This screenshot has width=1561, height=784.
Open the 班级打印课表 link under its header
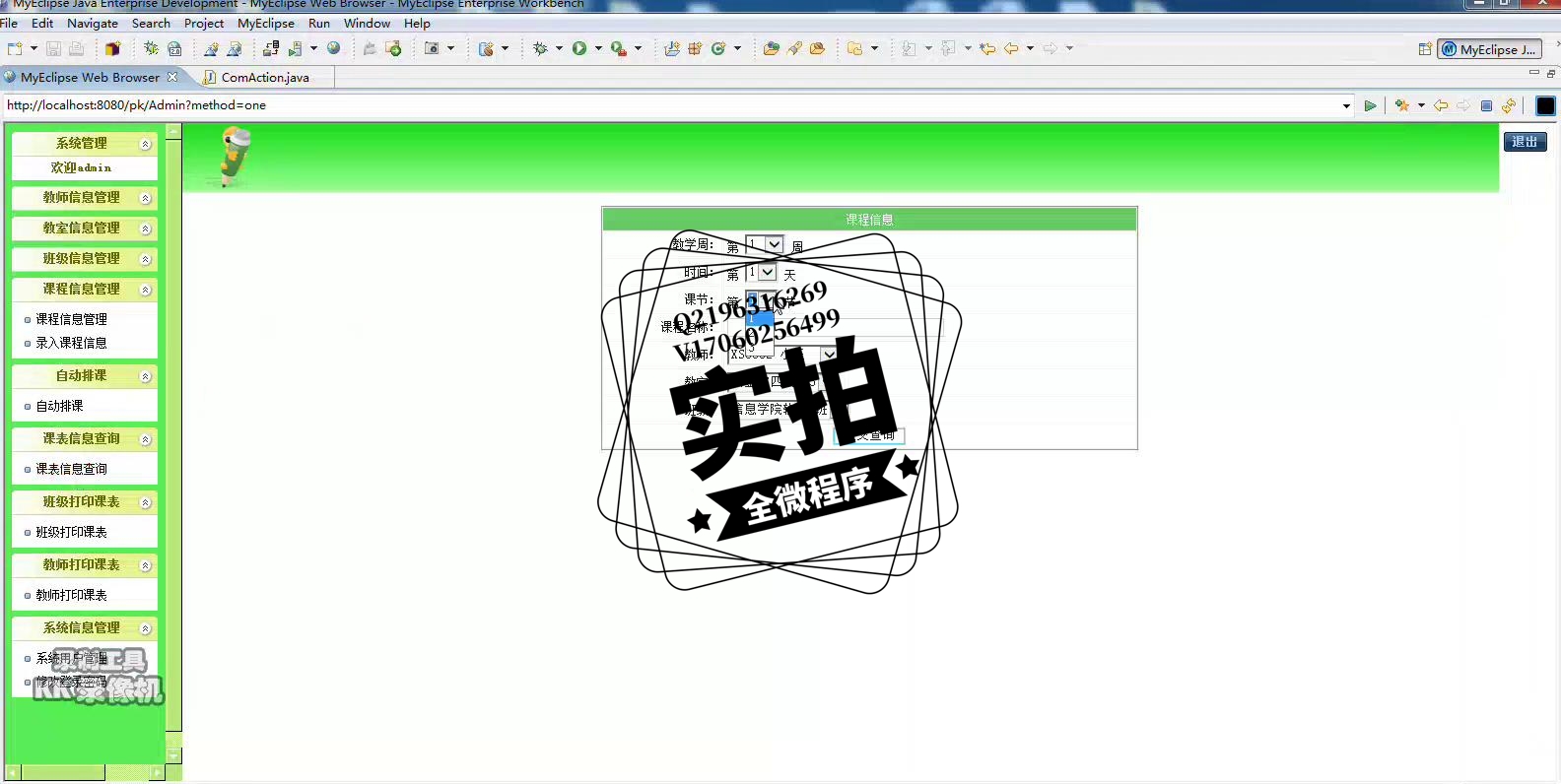pyautogui.click(x=71, y=532)
